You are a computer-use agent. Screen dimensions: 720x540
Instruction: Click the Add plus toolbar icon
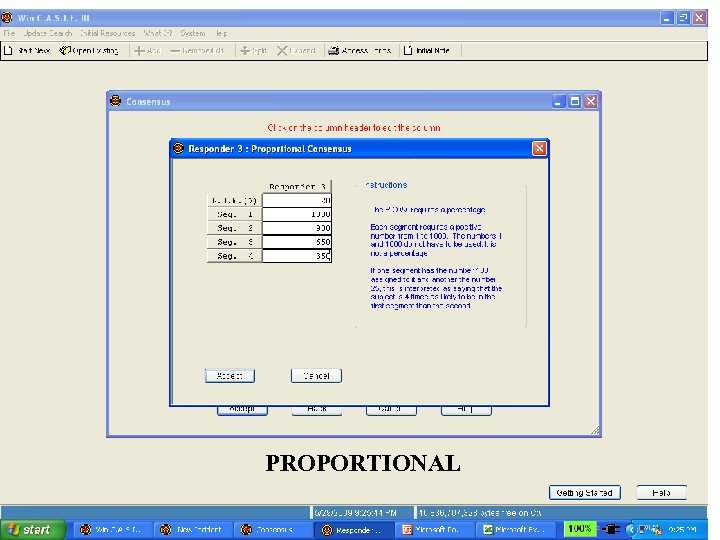tap(139, 51)
